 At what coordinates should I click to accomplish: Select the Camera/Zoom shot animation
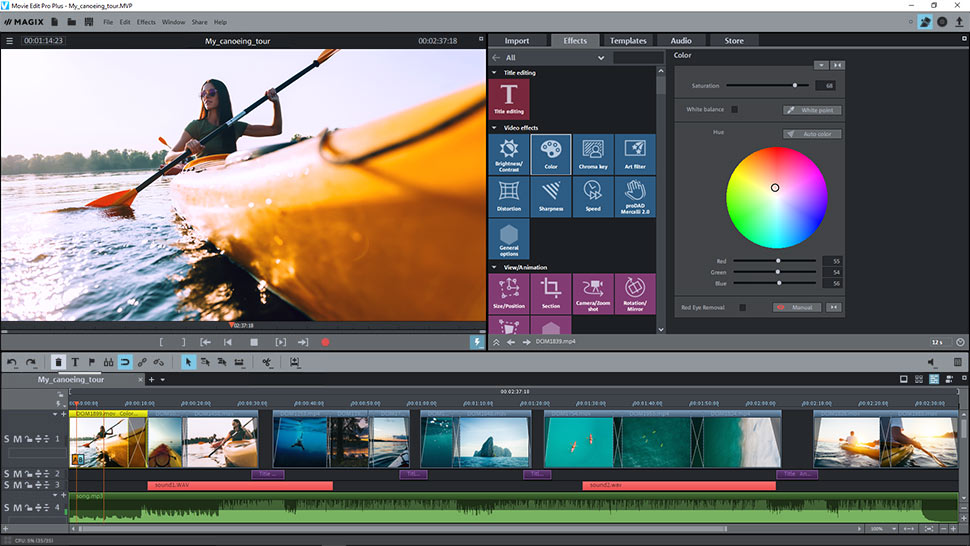[x=592, y=294]
